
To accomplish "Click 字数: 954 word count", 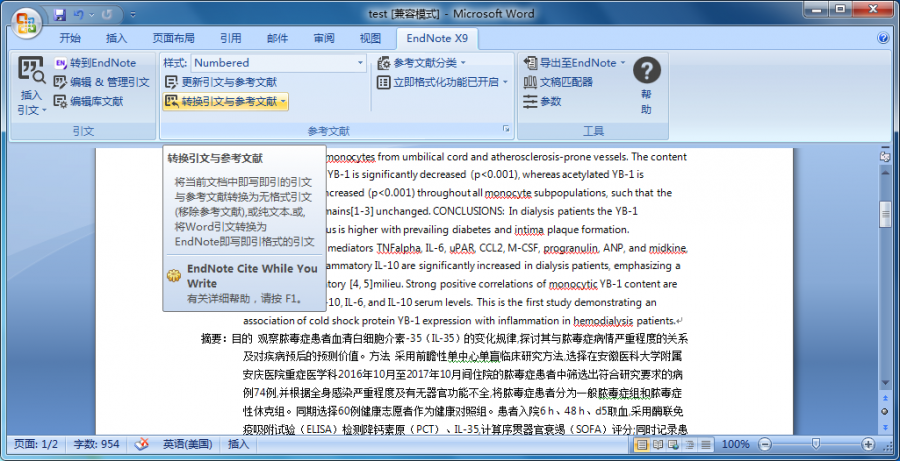I will coord(96,444).
